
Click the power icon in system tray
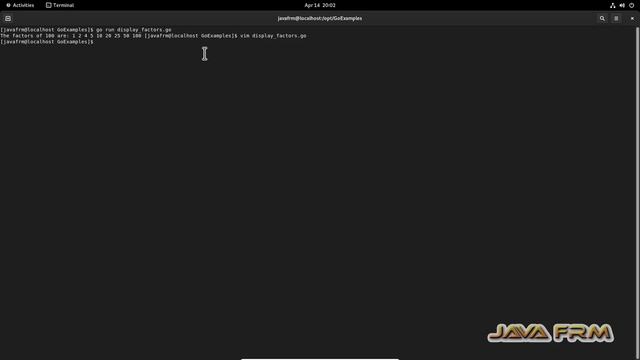(631, 5)
